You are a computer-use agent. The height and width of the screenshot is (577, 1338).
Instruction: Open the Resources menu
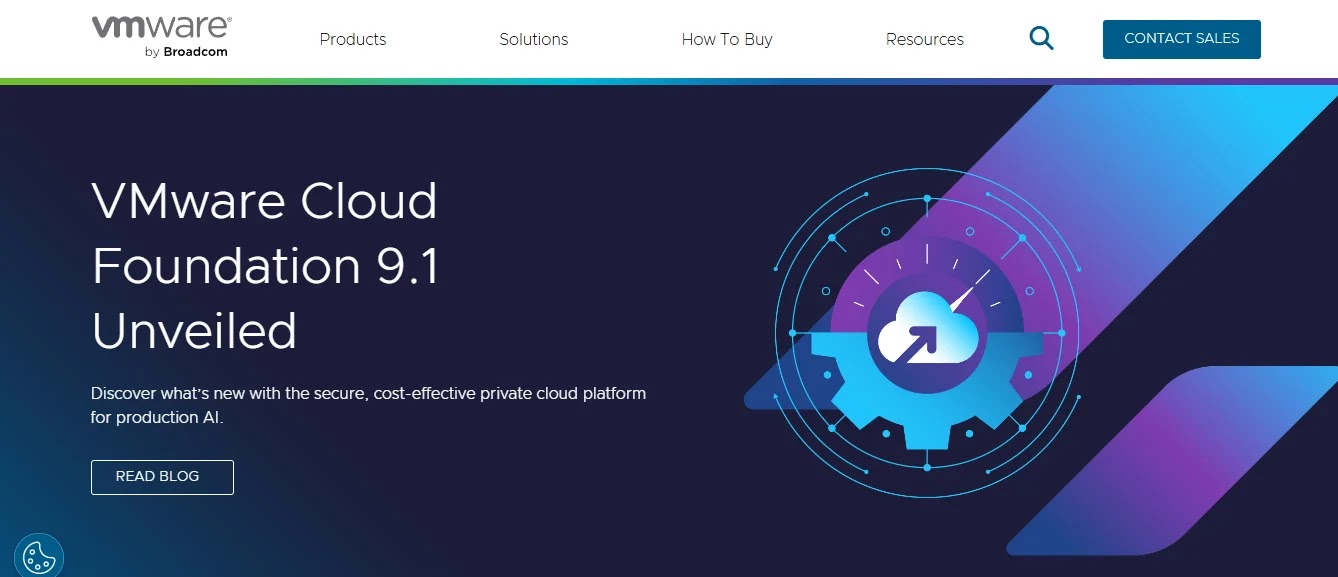click(x=925, y=40)
